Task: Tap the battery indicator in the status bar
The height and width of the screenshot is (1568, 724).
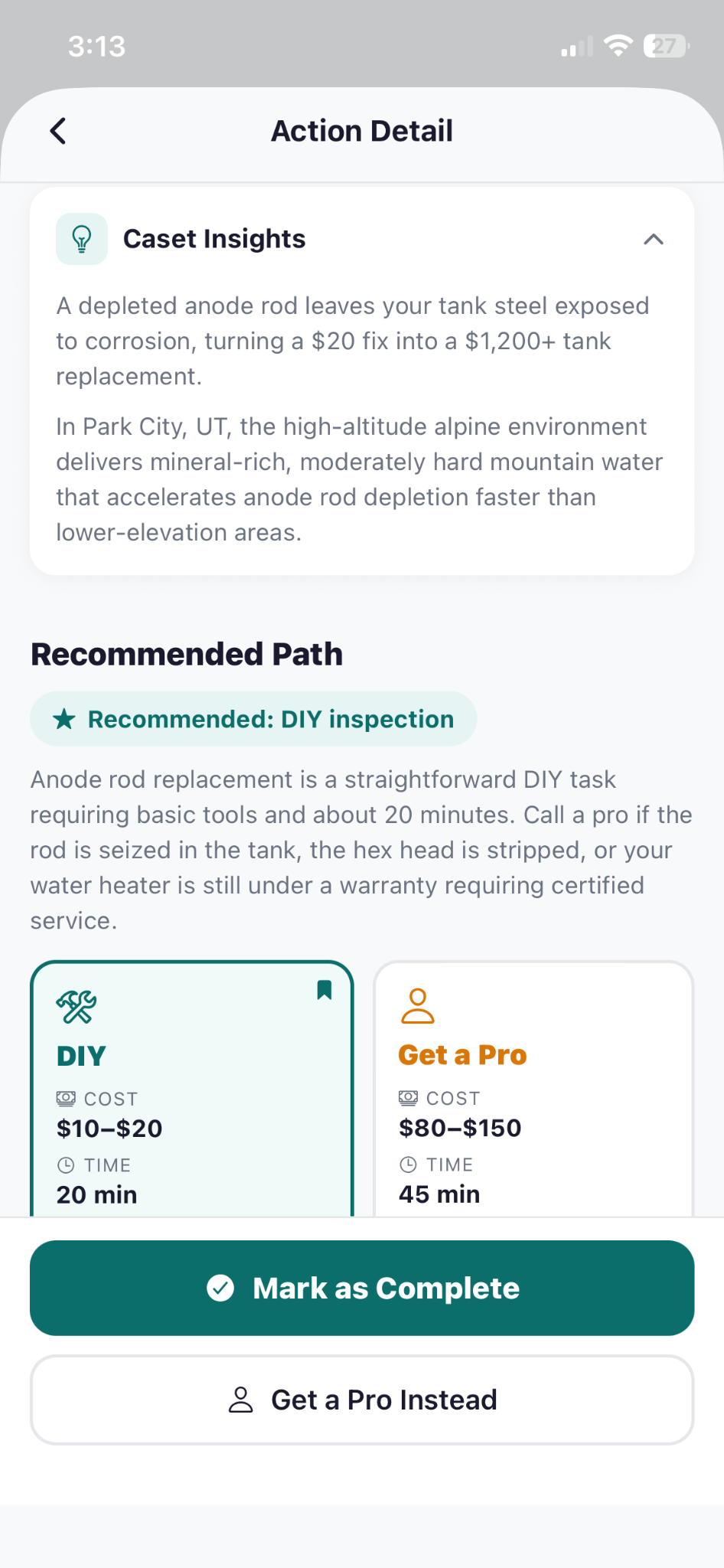Action: point(666,46)
